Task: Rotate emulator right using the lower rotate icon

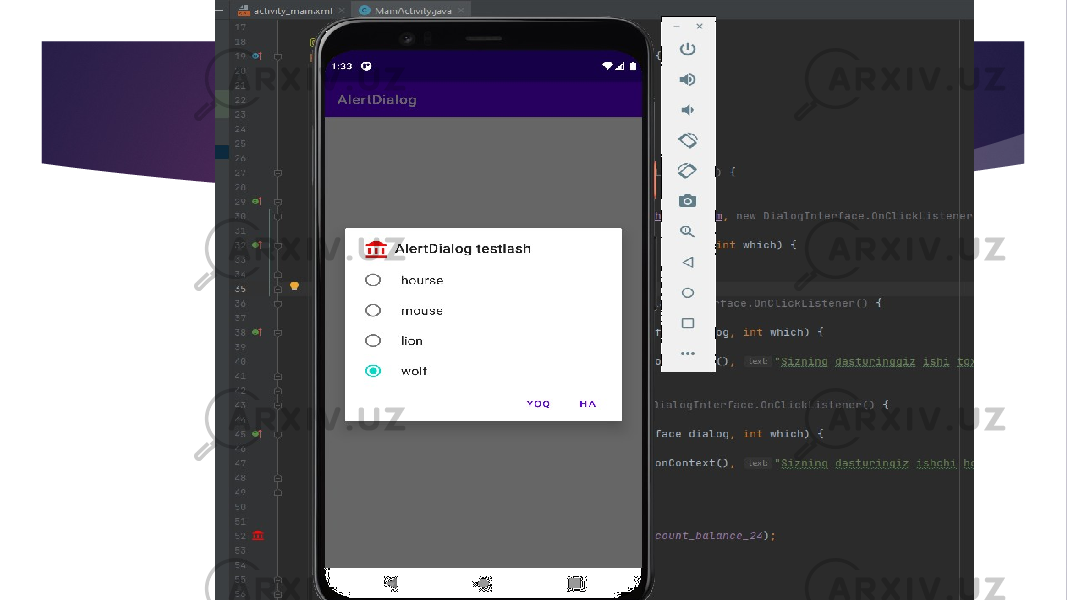Action: point(687,171)
